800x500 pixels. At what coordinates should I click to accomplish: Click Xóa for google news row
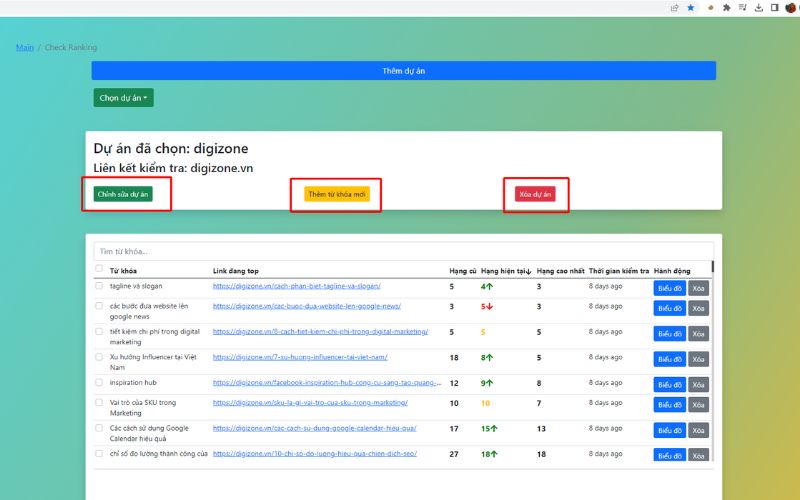pyautogui.click(x=698, y=308)
